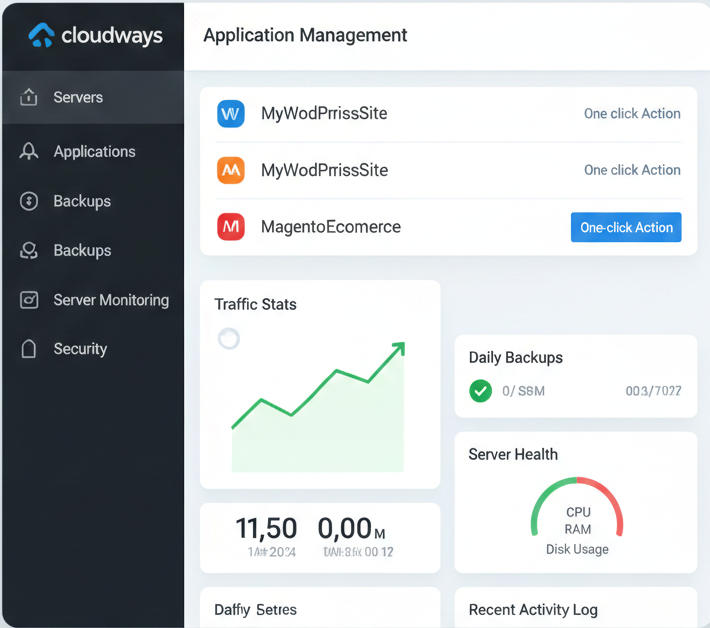Click the Server Health heading
710x628 pixels.
[x=513, y=454]
